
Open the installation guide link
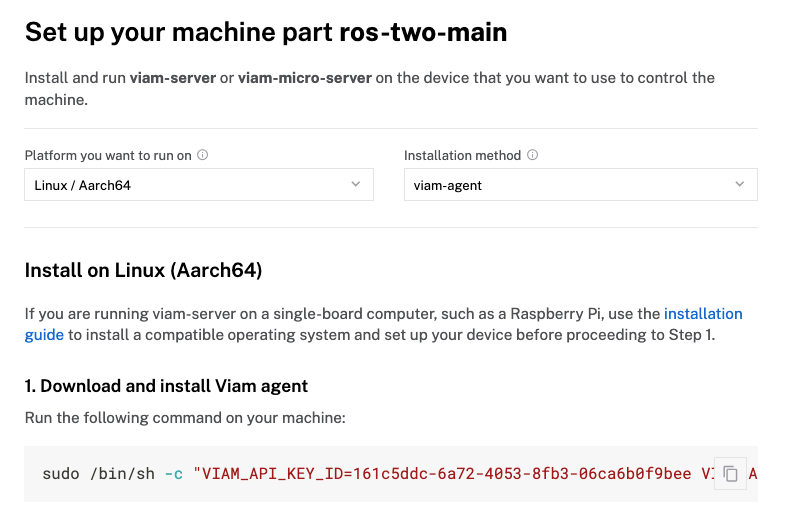click(703, 314)
